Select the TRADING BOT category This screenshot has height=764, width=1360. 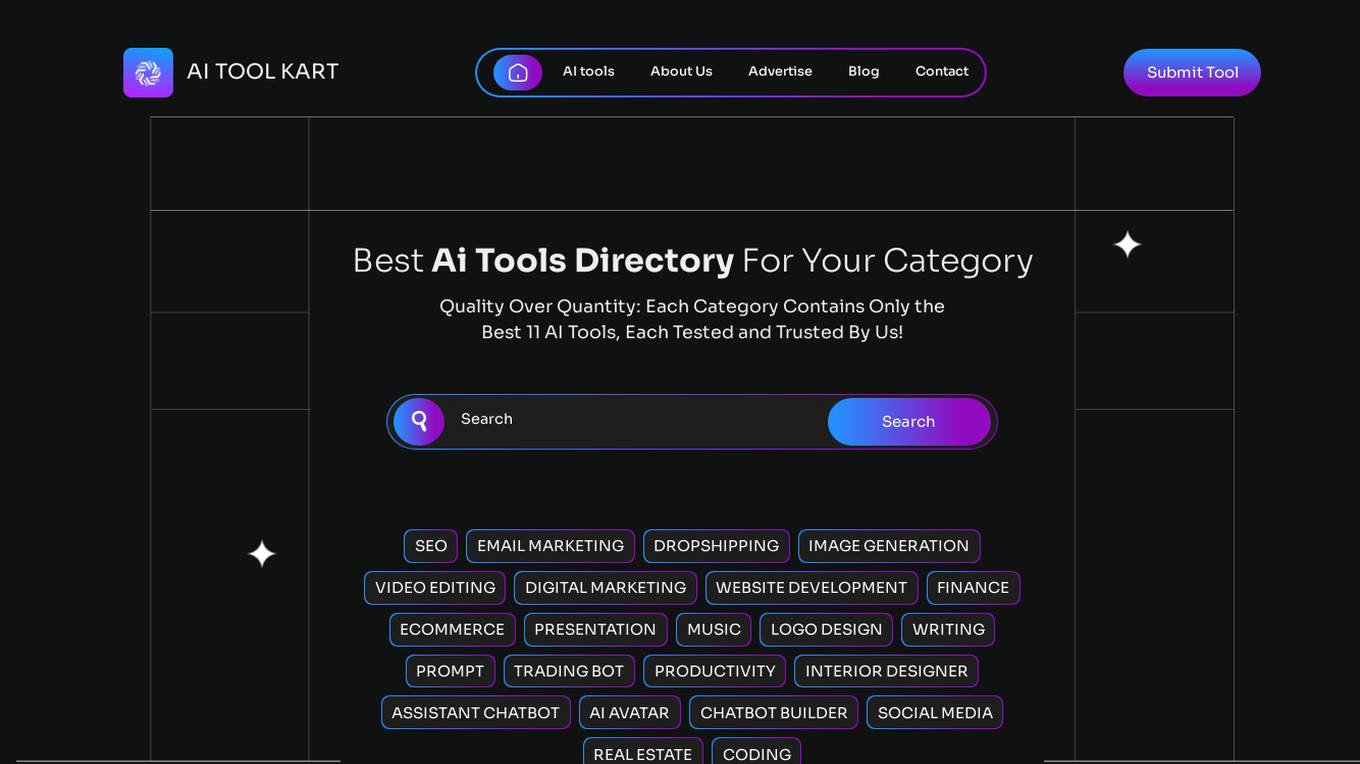569,672
